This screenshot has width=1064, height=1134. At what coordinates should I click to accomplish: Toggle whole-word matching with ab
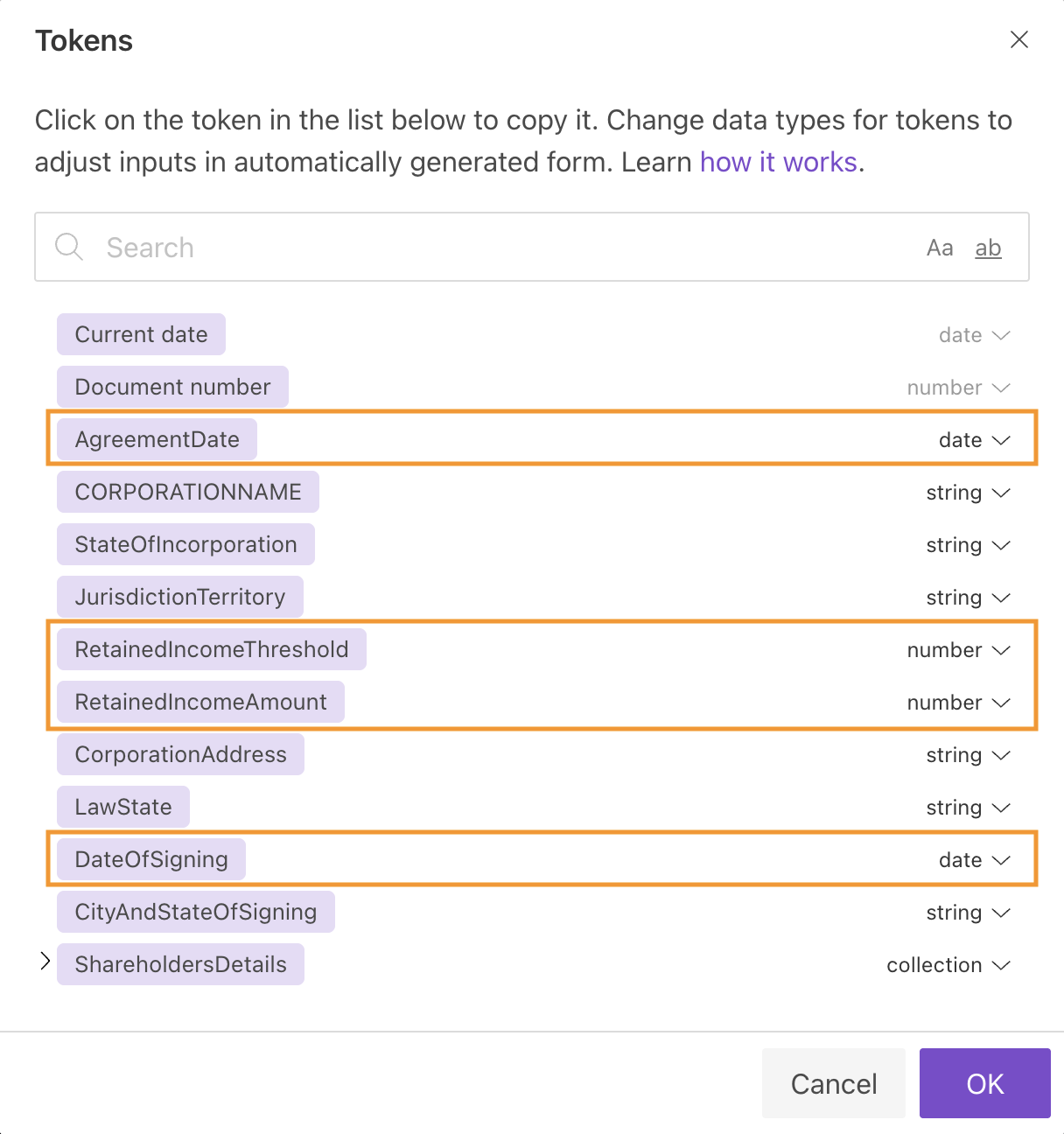pyautogui.click(x=988, y=248)
